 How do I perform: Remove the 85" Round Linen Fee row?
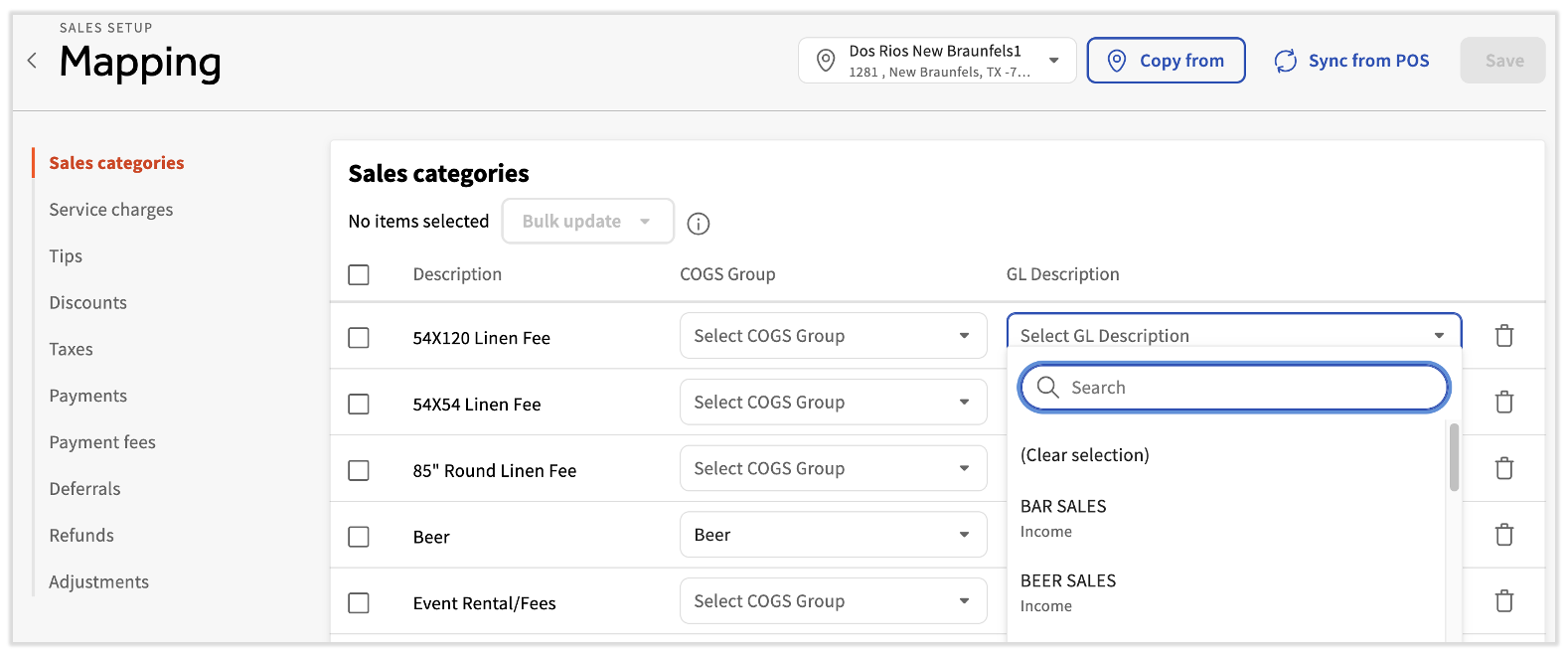click(1503, 468)
